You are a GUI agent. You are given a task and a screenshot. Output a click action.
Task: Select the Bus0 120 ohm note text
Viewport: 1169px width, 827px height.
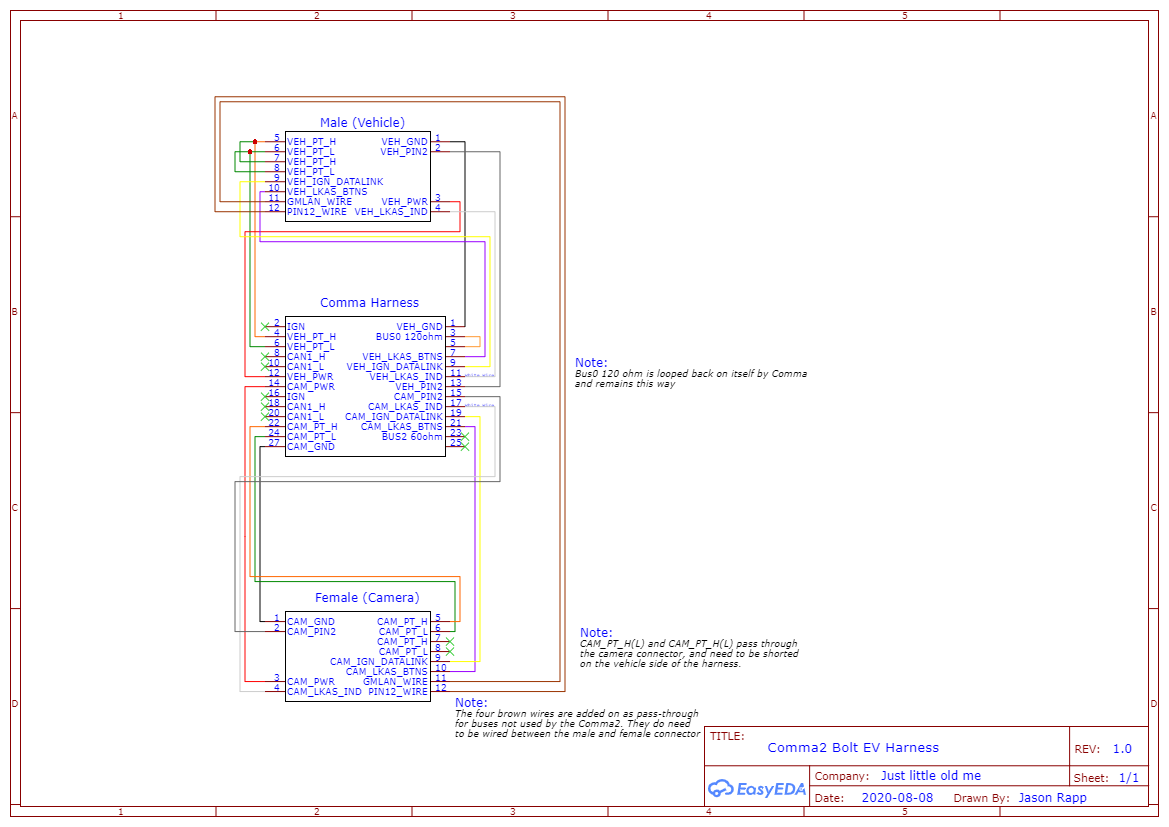(x=693, y=371)
